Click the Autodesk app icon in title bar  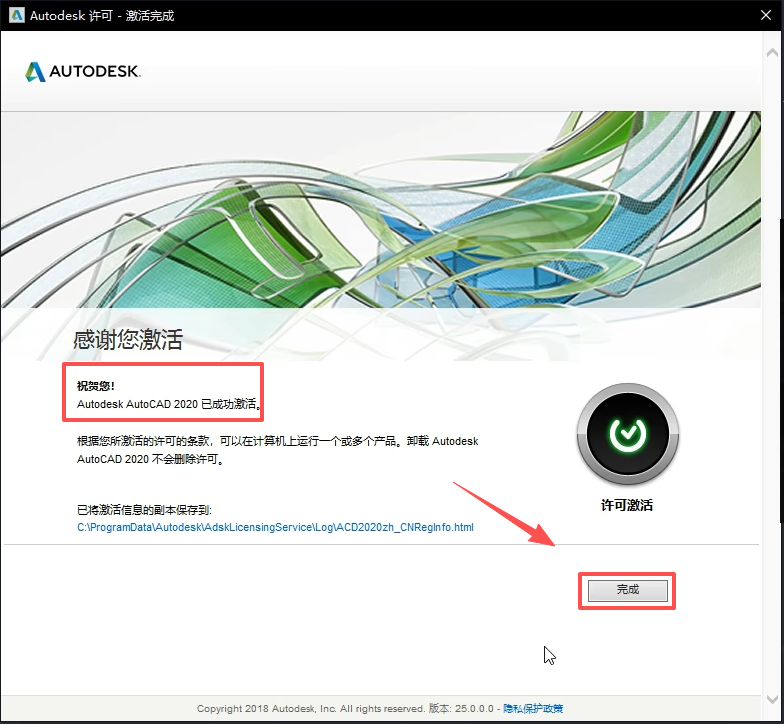pyautogui.click(x=16, y=15)
